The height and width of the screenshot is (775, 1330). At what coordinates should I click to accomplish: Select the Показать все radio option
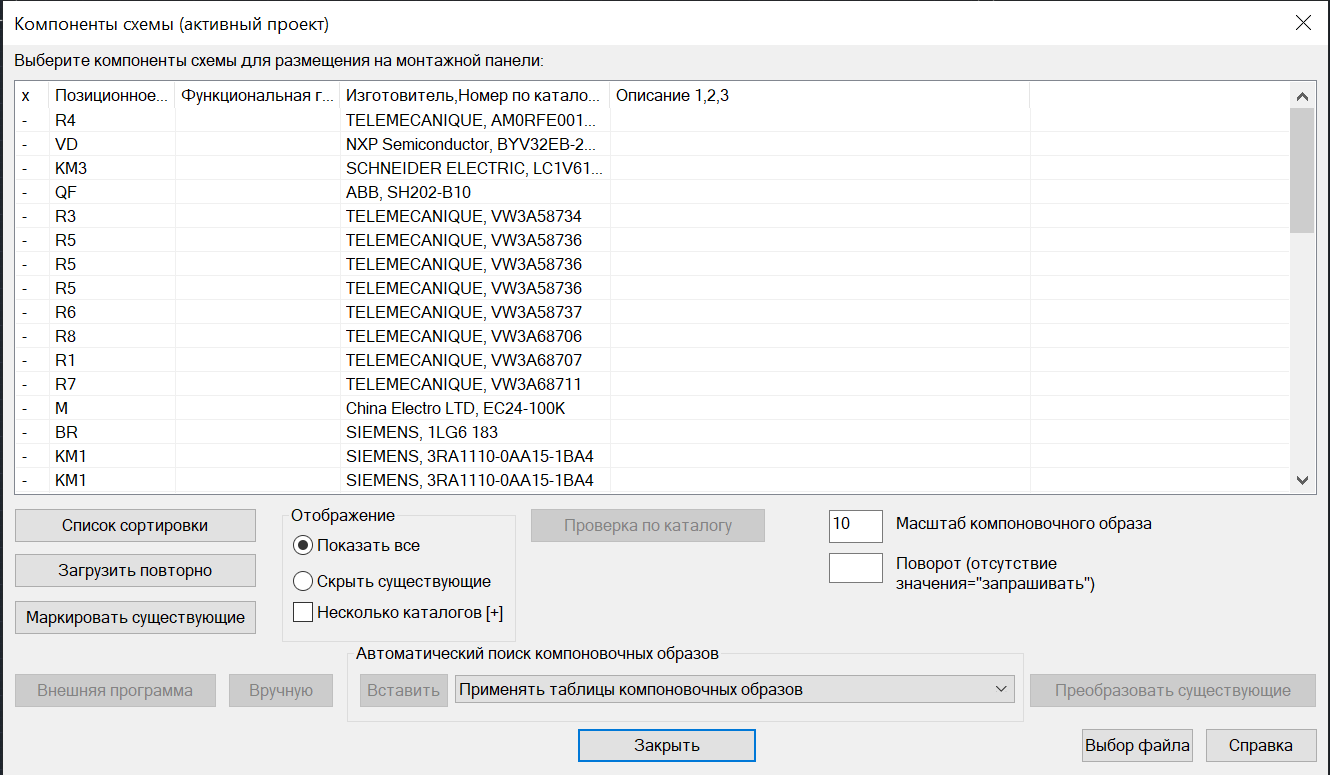tap(357, 545)
